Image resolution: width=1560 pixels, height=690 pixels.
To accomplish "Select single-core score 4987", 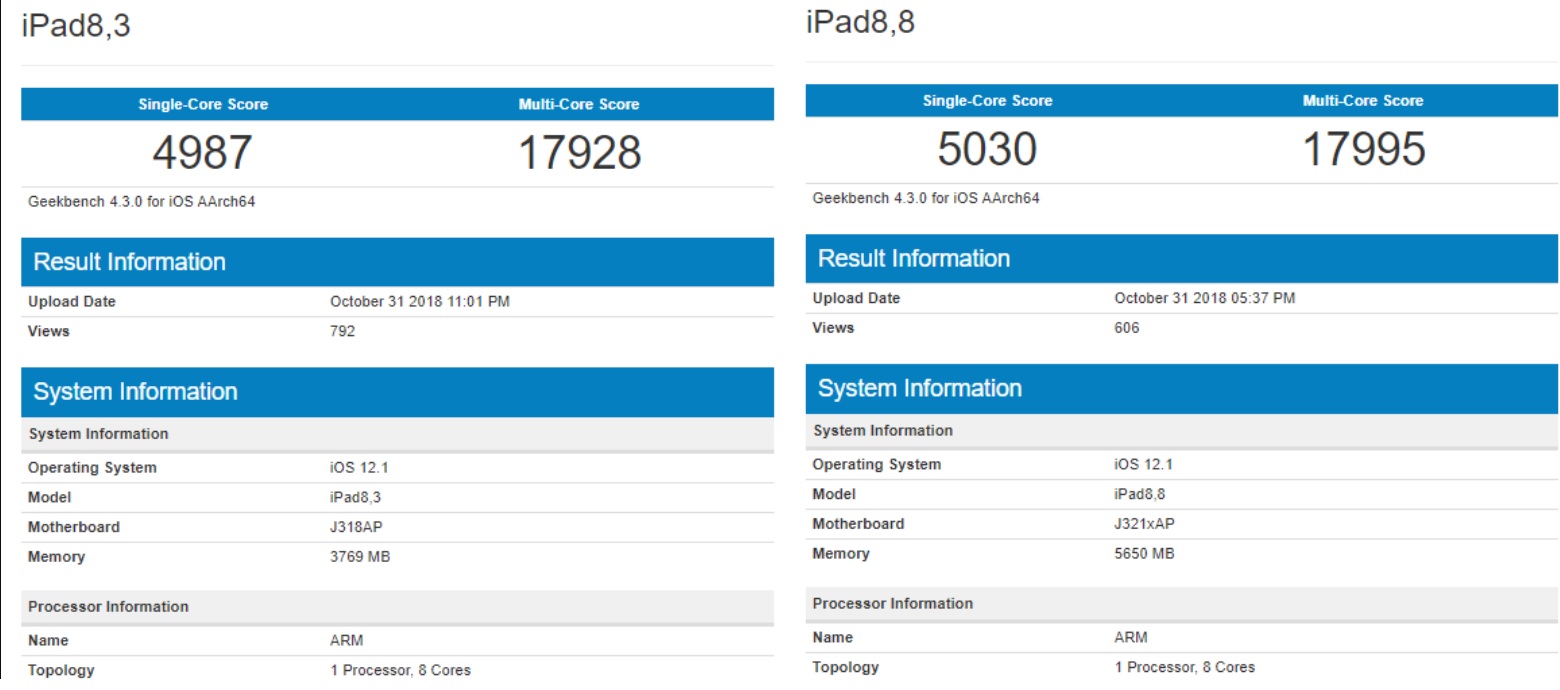I will [x=203, y=152].
